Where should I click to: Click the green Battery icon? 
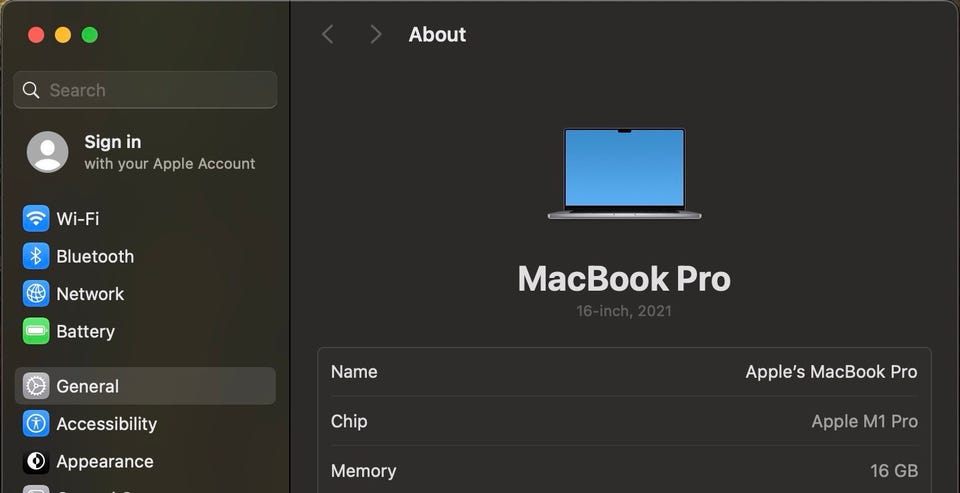[x=36, y=331]
